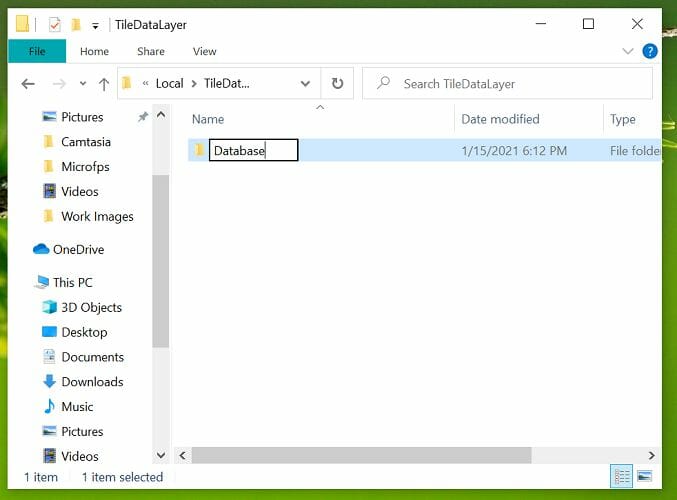This screenshot has height=500, width=677.
Task: Open Recent locations dropdown arrow
Action: pyautogui.click(x=83, y=83)
